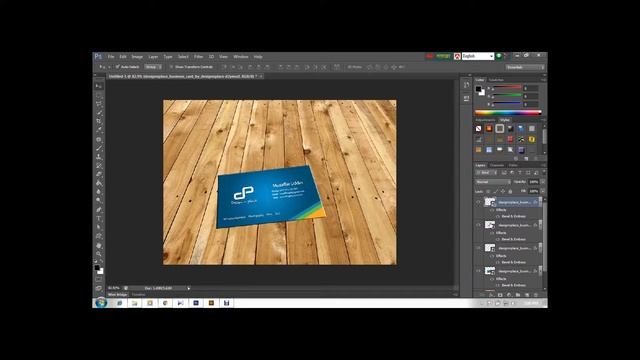Open the Windows Start button
The height and width of the screenshot is (360, 640).
coord(101,303)
